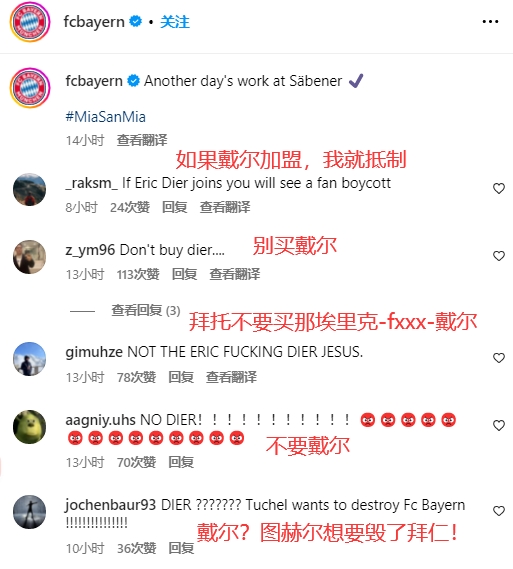Open z_ym96 profile avatar

point(29,257)
